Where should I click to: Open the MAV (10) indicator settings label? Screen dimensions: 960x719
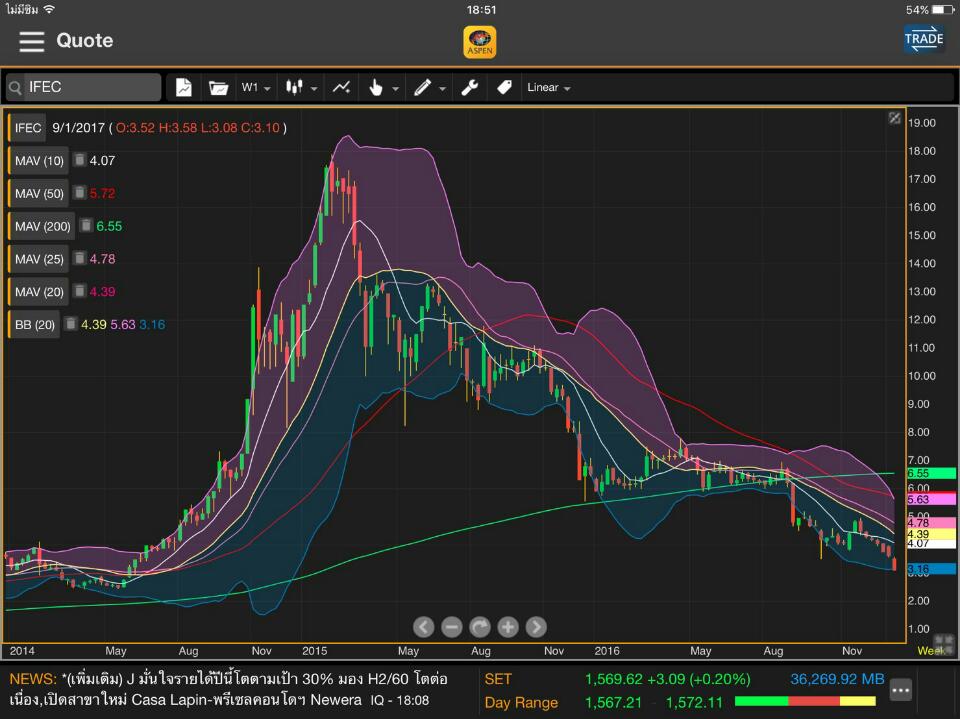tap(39, 160)
